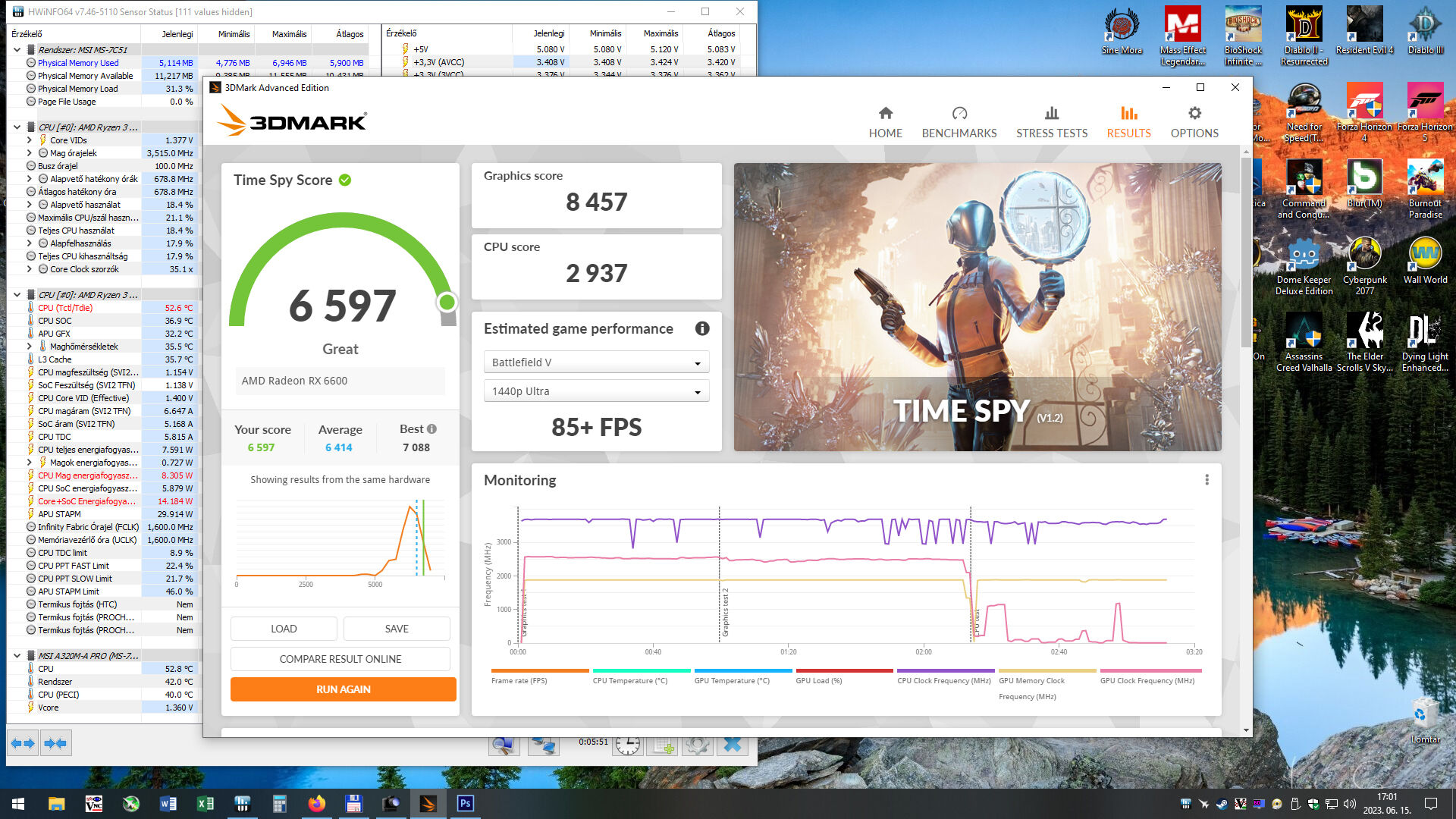
Task: Open Forza Horizon 4 desktop shortcut
Action: (1364, 113)
